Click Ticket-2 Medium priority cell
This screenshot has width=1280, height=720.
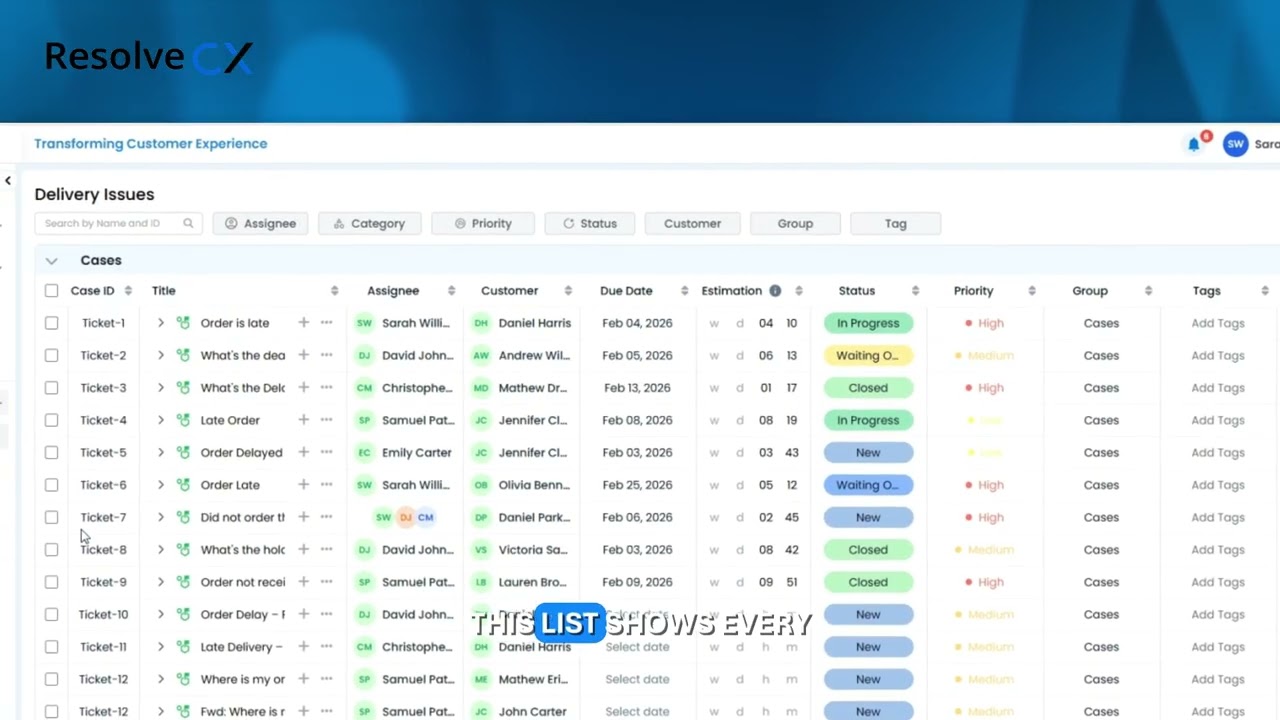984,355
